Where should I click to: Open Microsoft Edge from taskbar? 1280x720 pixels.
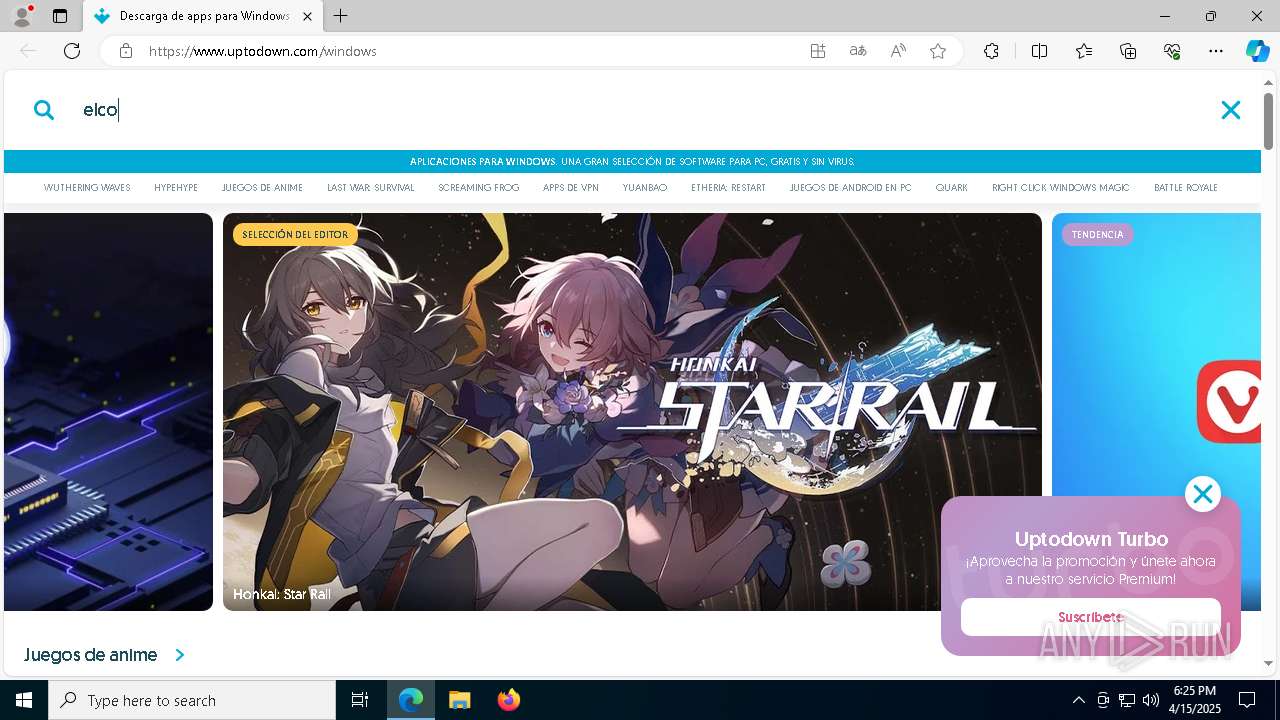(x=411, y=700)
